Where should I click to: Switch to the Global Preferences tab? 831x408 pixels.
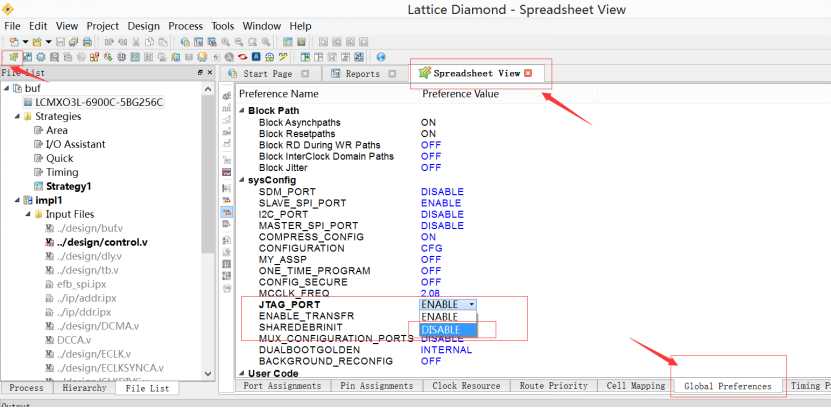pos(728,386)
